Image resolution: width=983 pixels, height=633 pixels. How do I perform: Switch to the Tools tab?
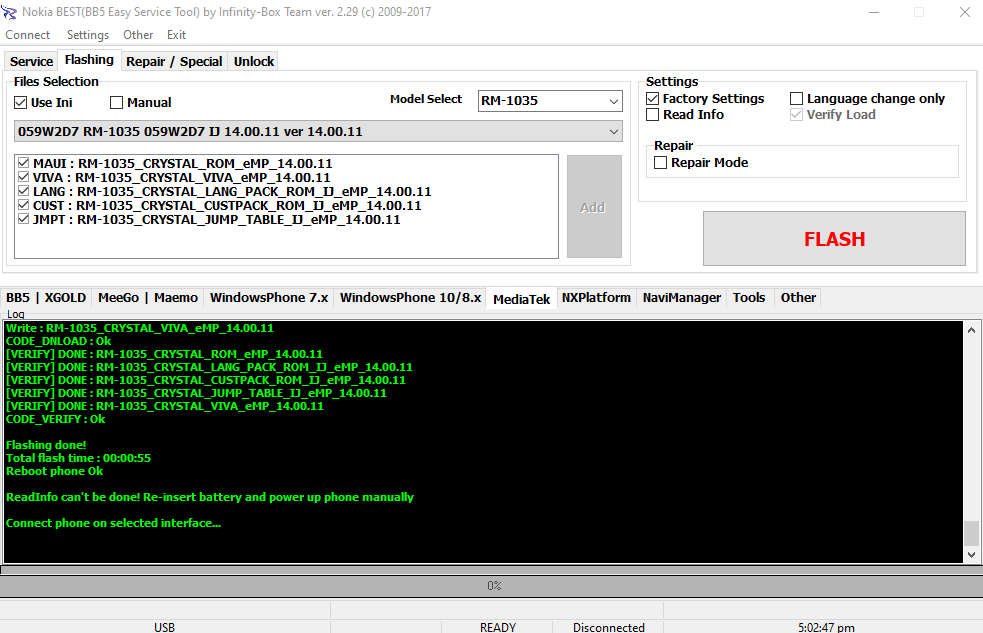click(x=749, y=298)
